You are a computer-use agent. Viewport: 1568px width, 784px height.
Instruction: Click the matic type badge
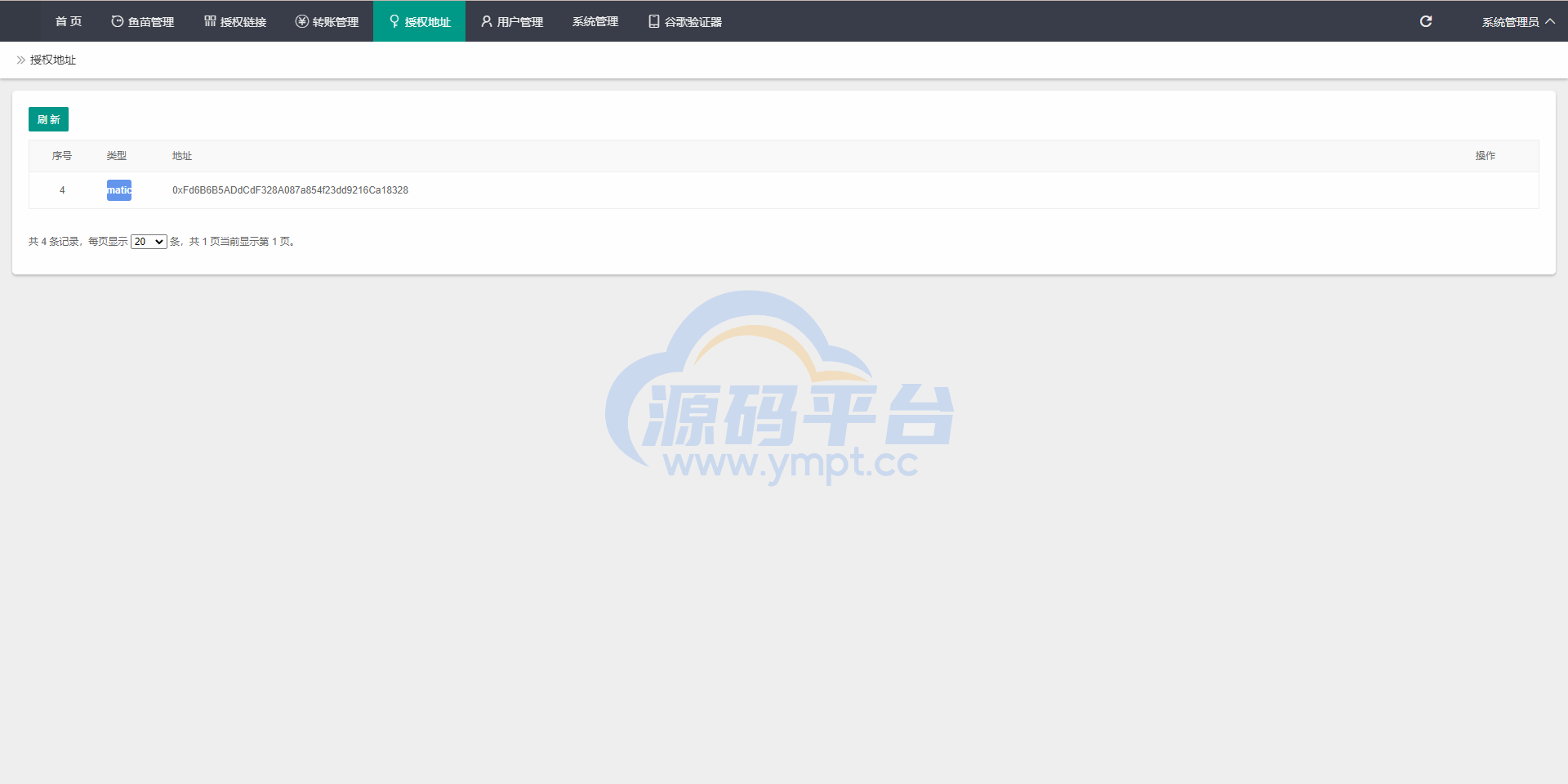tap(119, 190)
